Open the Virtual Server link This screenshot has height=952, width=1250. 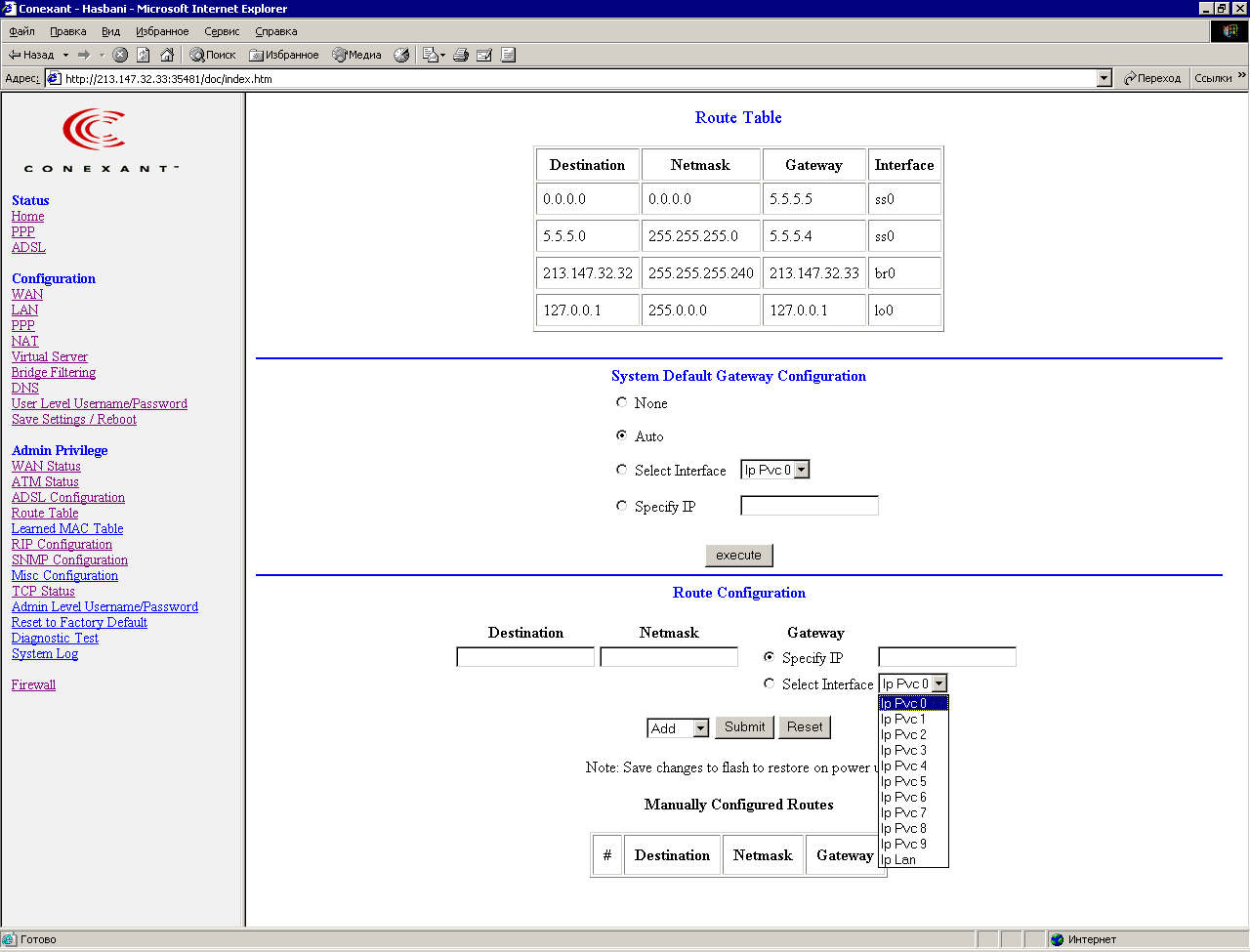(50, 356)
